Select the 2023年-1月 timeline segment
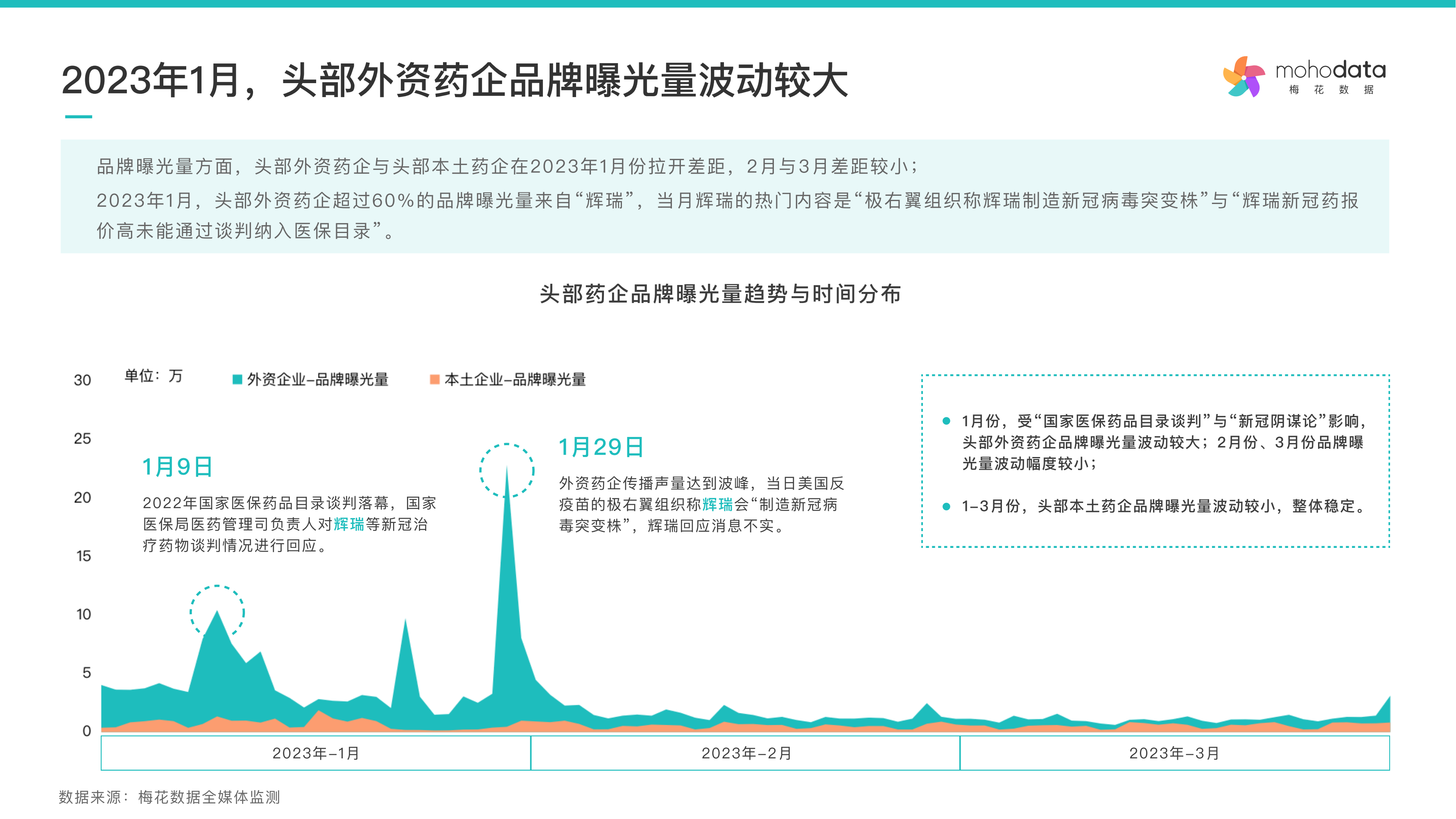The image size is (1456, 819). pyautogui.click(x=315, y=753)
